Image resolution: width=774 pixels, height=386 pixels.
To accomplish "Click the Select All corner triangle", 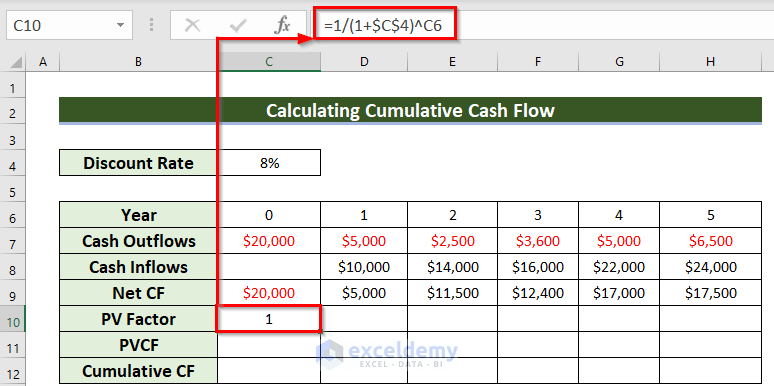I will click(16, 62).
